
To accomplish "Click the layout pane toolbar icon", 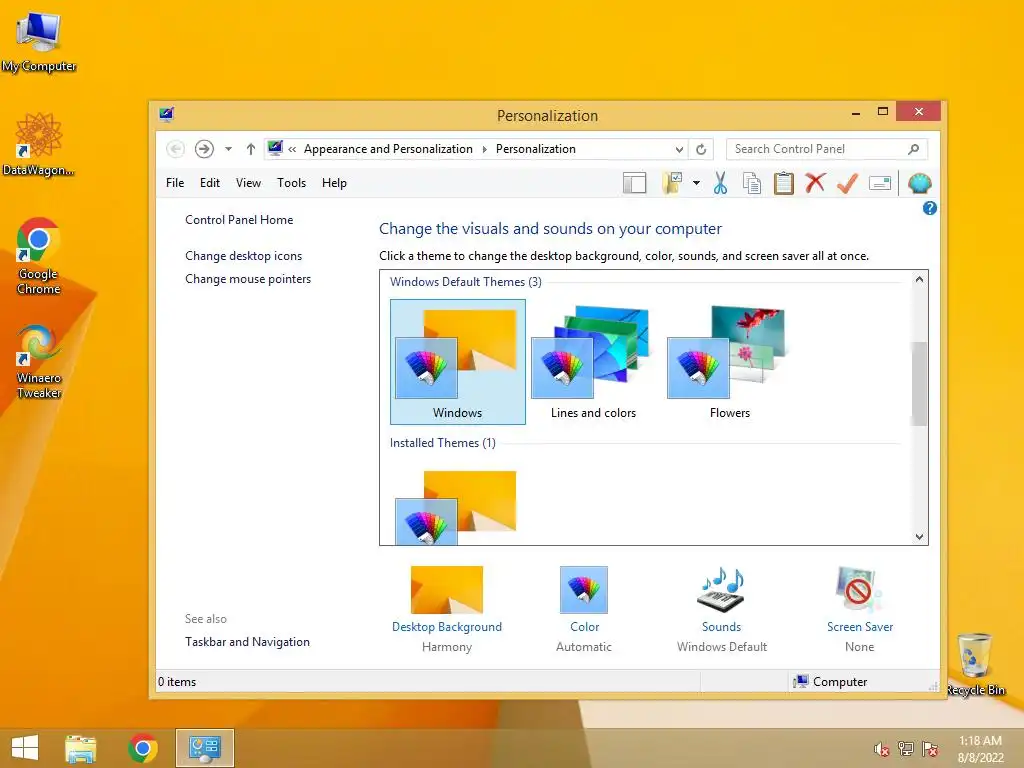I will click(634, 184).
